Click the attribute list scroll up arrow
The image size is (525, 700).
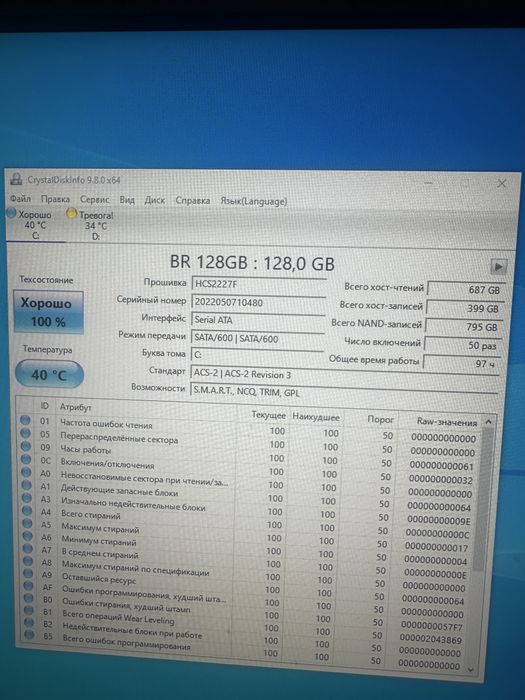(x=488, y=422)
